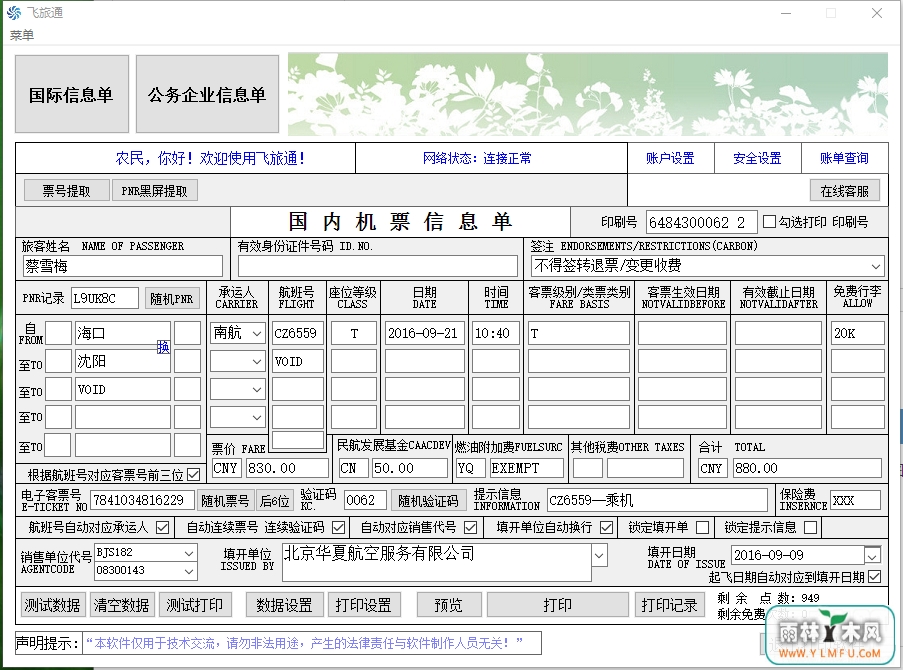This screenshot has width=903, height=670.
Task: Generate a 随机PNR code
Action: pyautogui.click(x=172, y=298)
